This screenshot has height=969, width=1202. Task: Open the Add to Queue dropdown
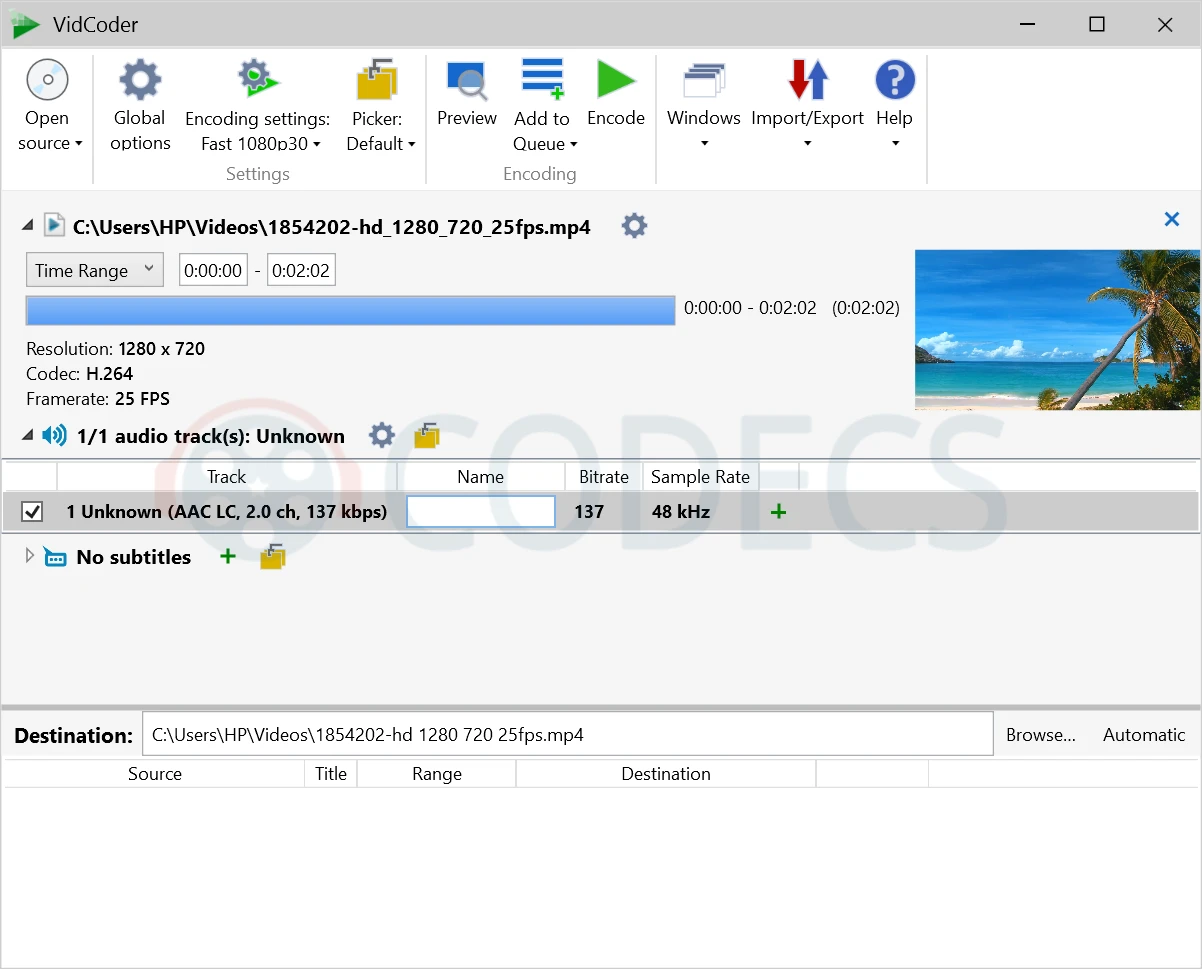click(x=573, y=143)
